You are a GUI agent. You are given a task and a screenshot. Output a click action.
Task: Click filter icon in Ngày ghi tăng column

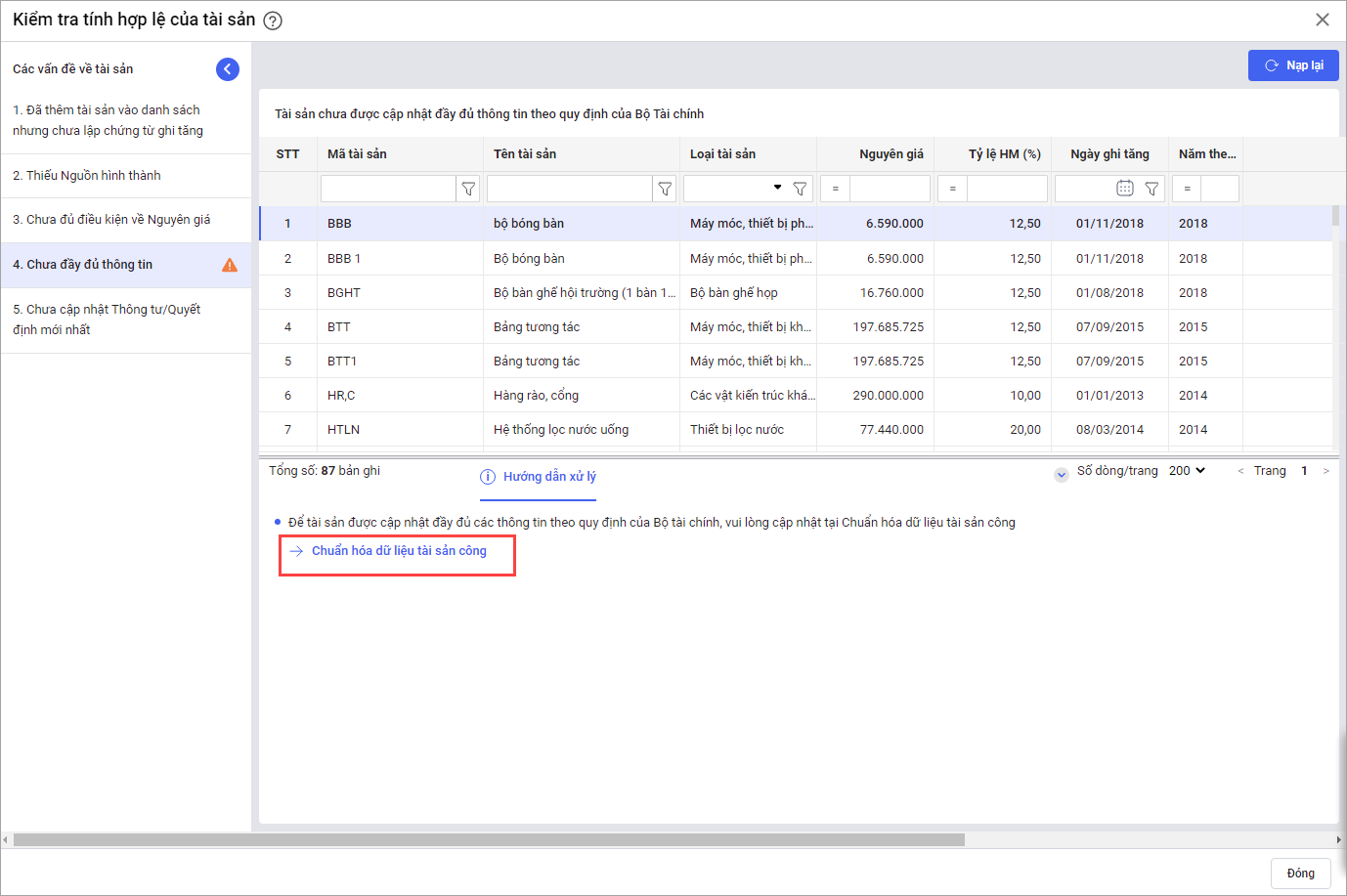point(1151,189)
